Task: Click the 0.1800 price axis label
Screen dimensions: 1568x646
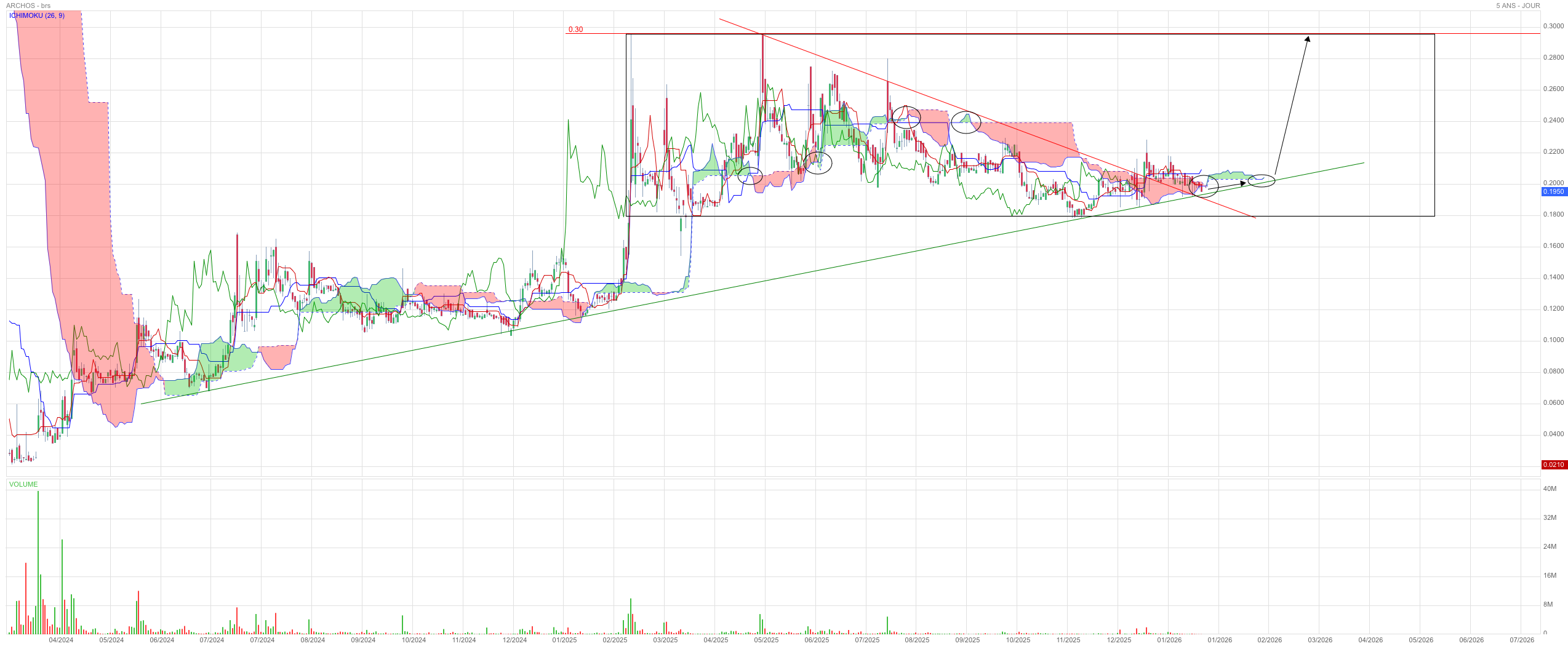Action: coord(1553,214)
